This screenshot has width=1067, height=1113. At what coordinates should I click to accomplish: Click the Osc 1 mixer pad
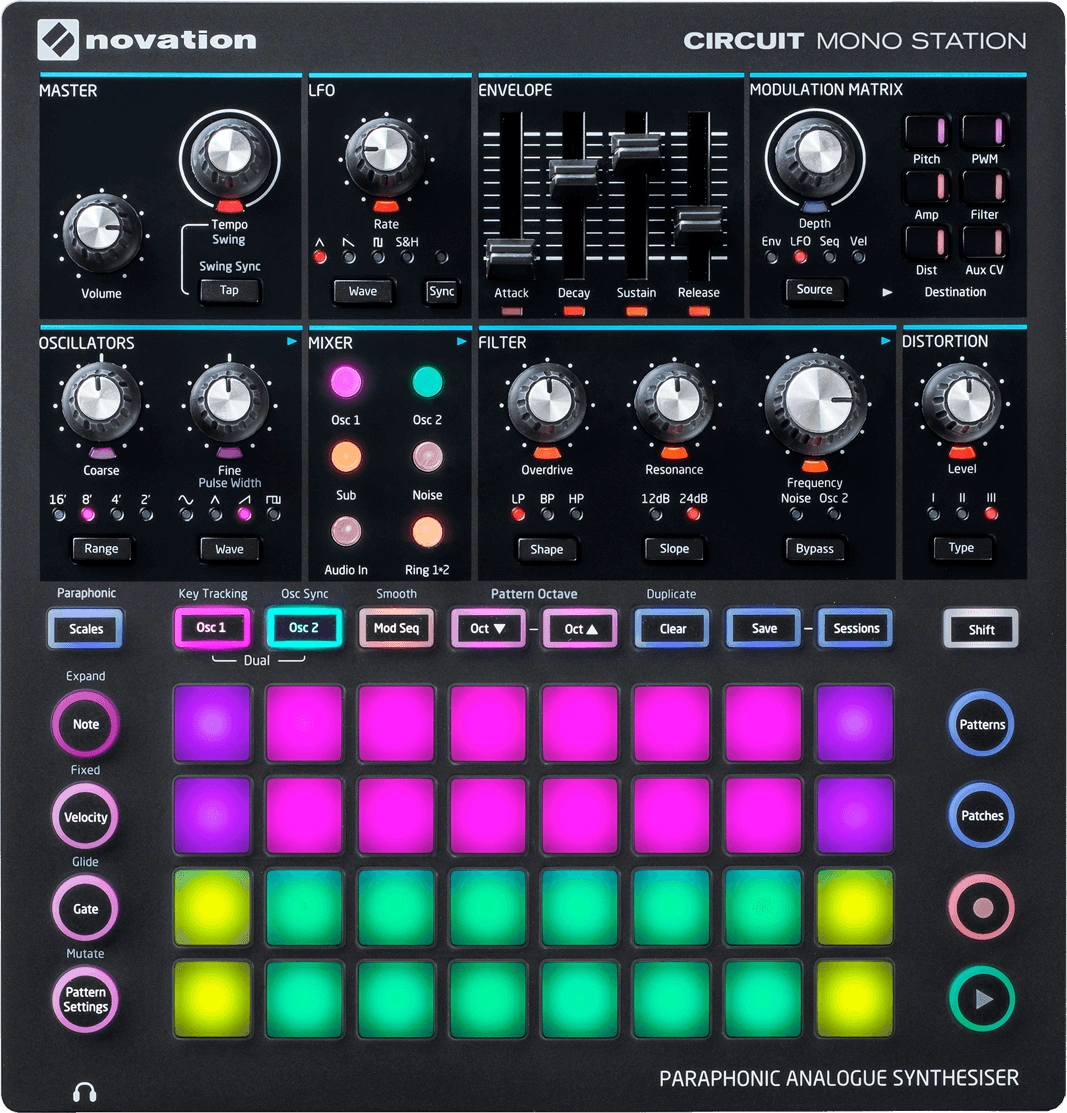(x=346, y=382)
